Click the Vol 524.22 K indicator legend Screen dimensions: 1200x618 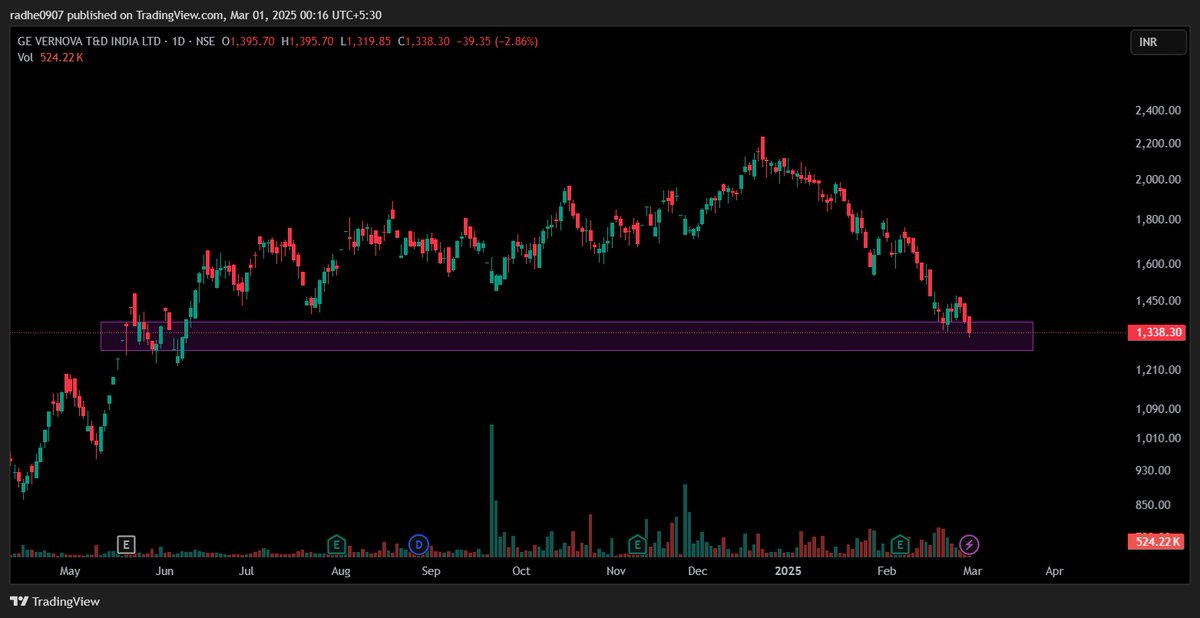(x=51, y=58)
